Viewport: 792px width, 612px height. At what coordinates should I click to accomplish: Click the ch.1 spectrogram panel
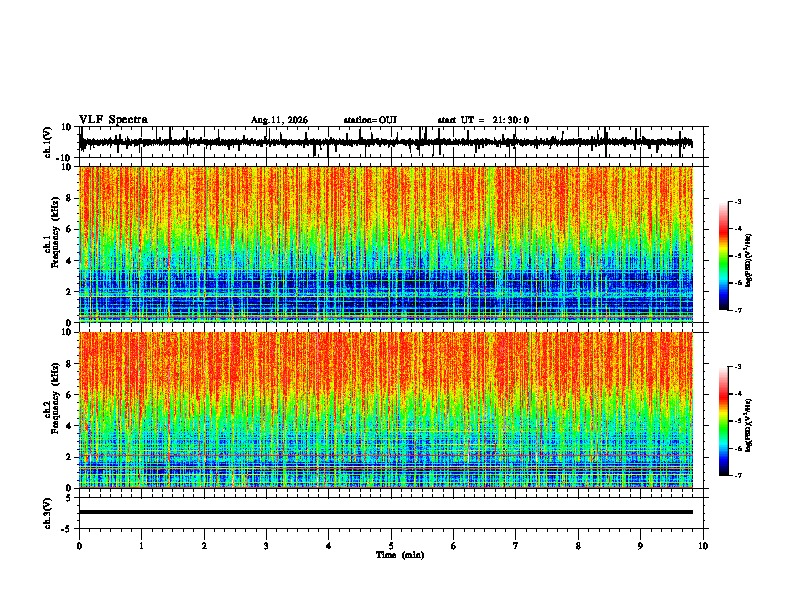pyautogui.click(x=386, y=244)
